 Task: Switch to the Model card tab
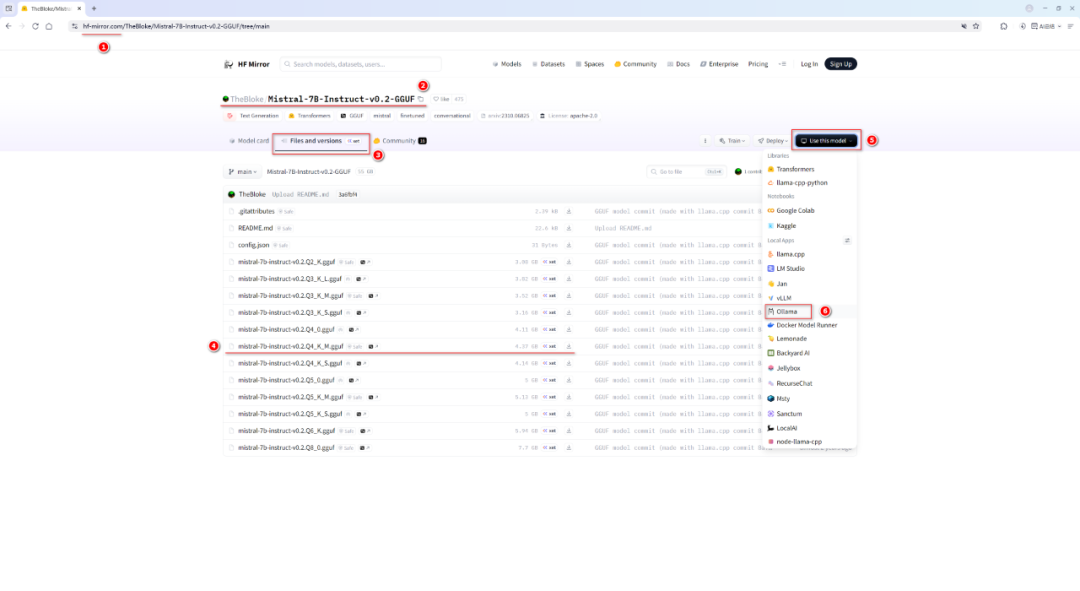(x=249, y=141)
